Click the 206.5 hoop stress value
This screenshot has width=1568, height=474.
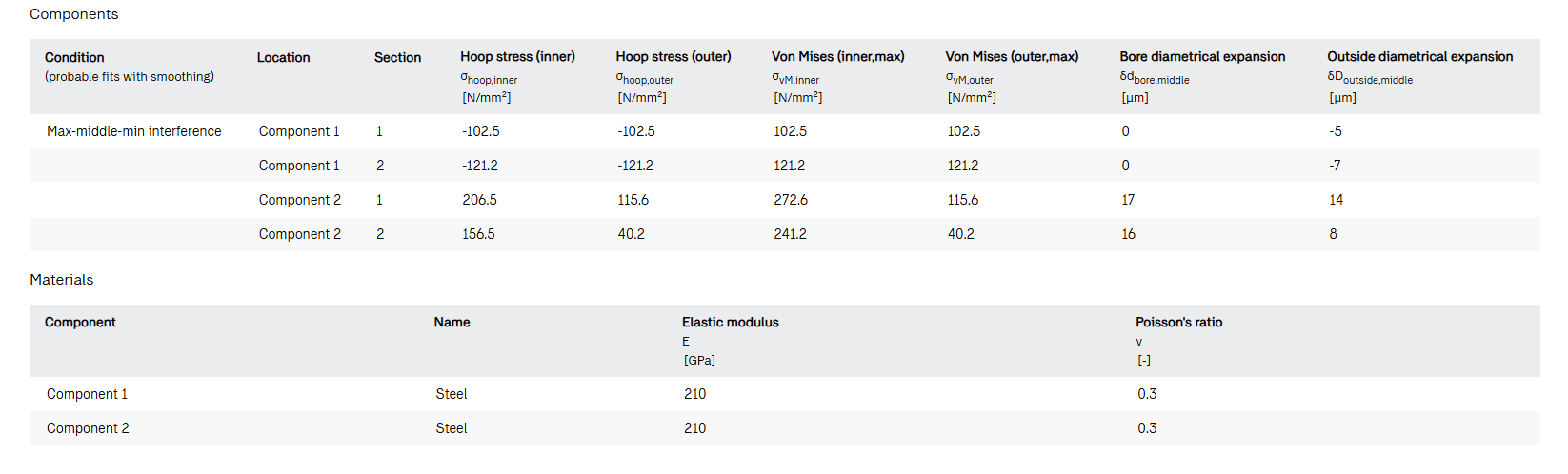[479, 200]
